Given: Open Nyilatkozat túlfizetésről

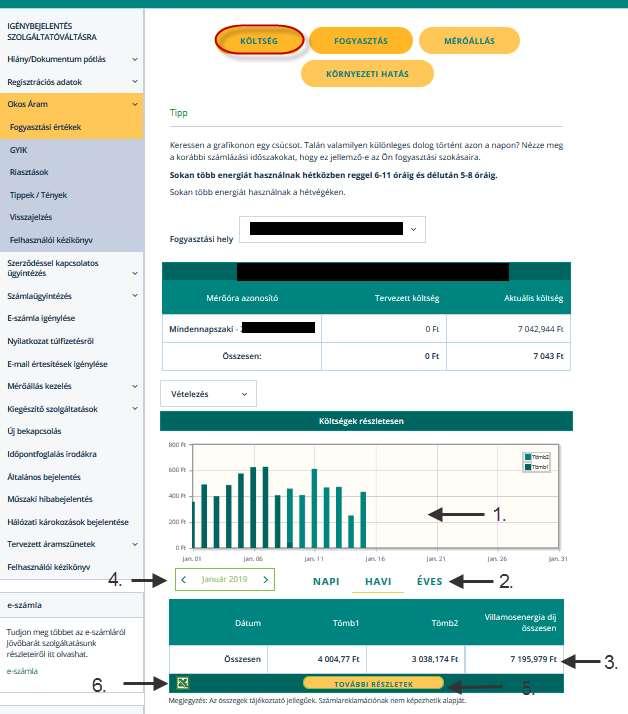Looking at the screenshot, I should tap(51, 341).
